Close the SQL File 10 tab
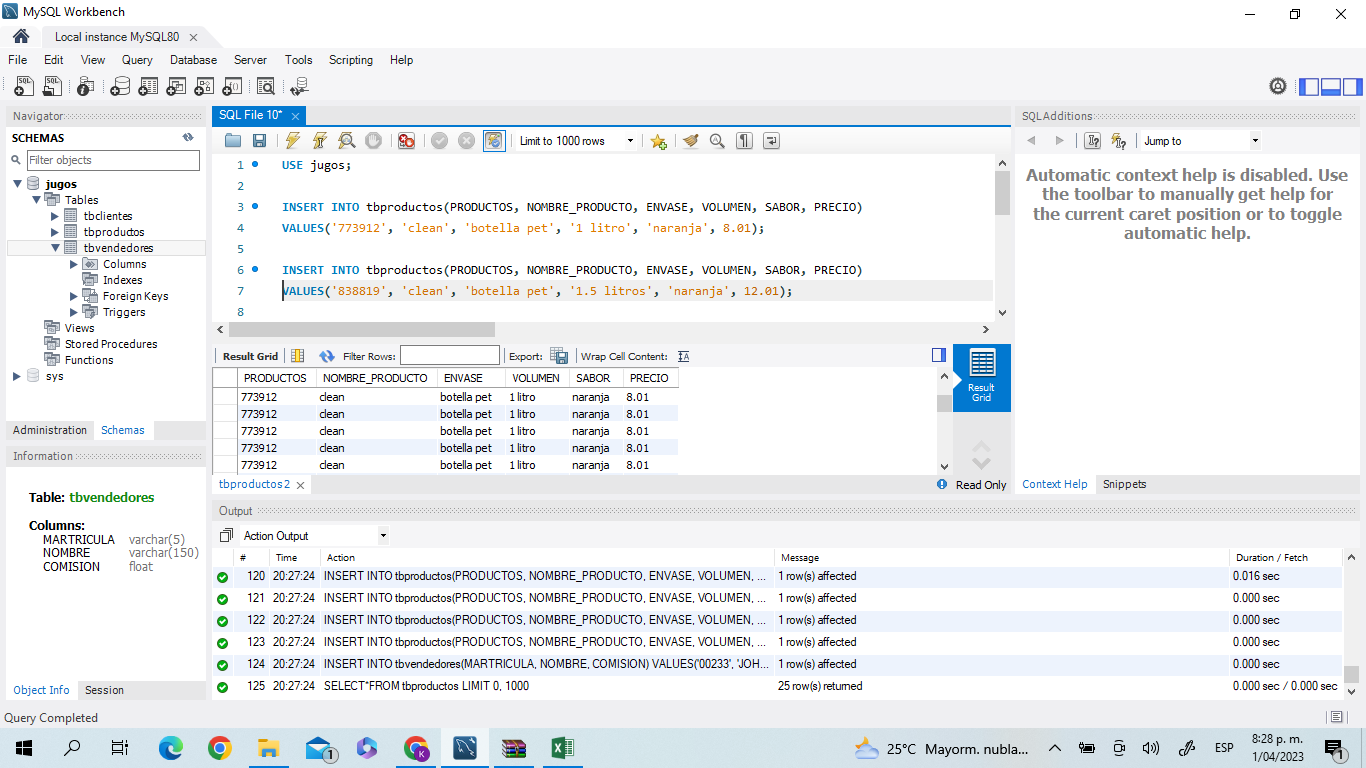Screen dimensions: 1366x768 point(296,116)
